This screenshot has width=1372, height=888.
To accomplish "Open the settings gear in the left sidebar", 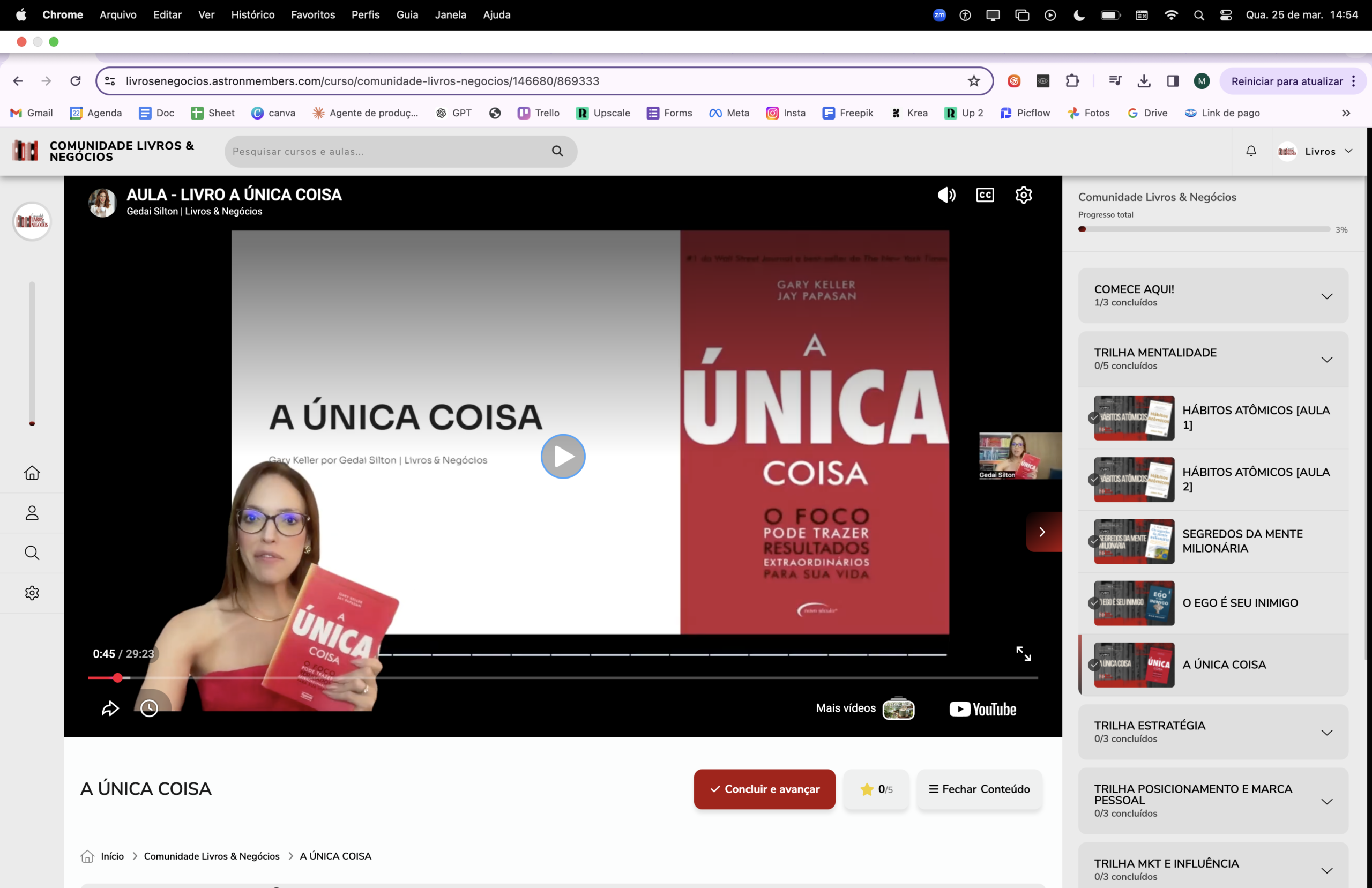I will tap(32, 593).
